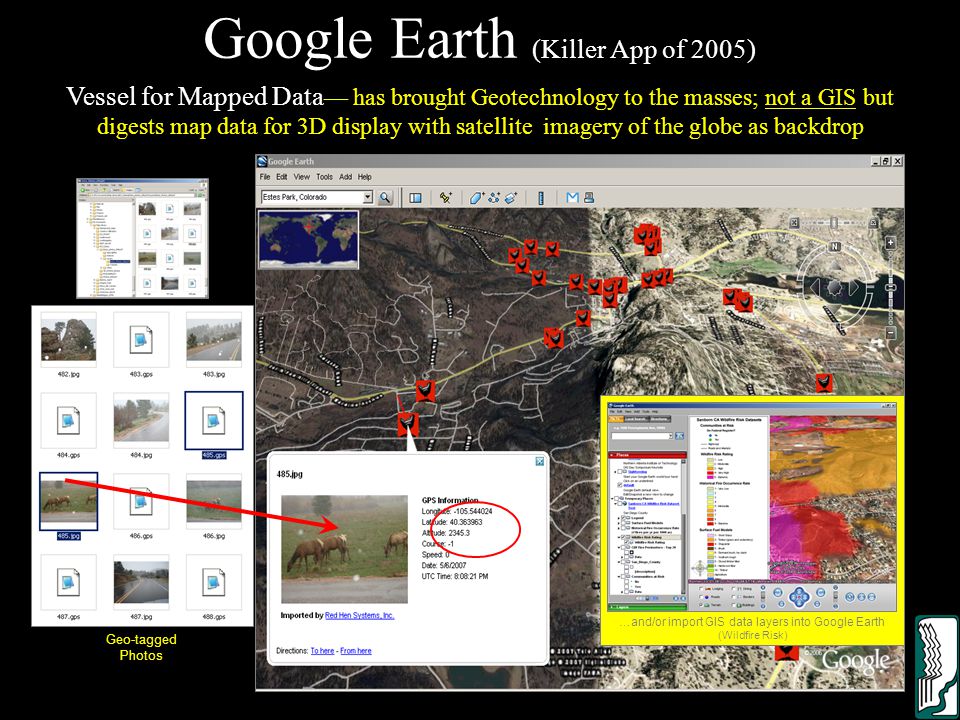Viewport: 960px width, 720px height.
Task: Open the Help menu
Action: click(x=365, y=177)
